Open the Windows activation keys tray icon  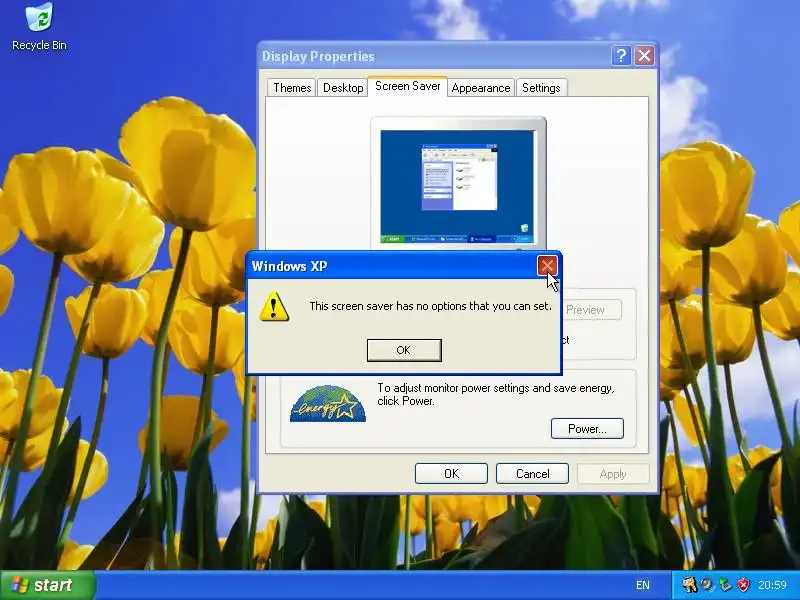(689, 584)
